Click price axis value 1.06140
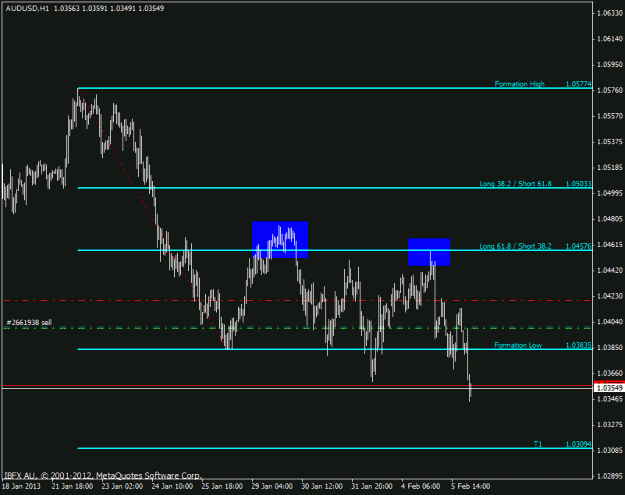This screenshot has width=625, height=495. 610,39
